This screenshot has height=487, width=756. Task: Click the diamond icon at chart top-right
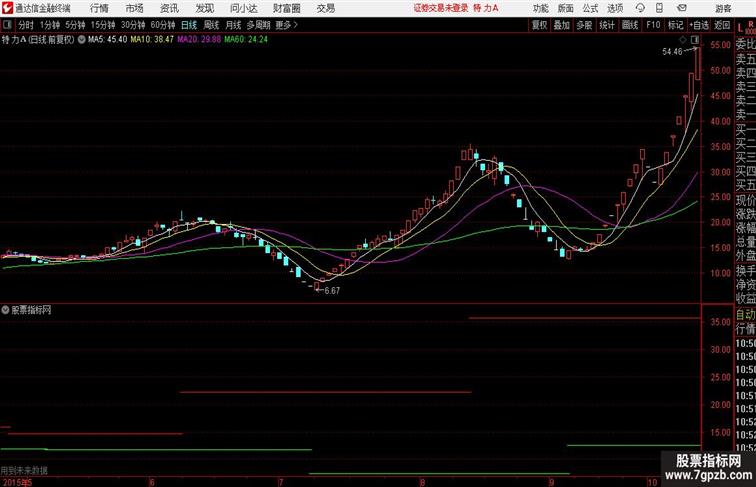pyautogui.click(x=683, y=40)
